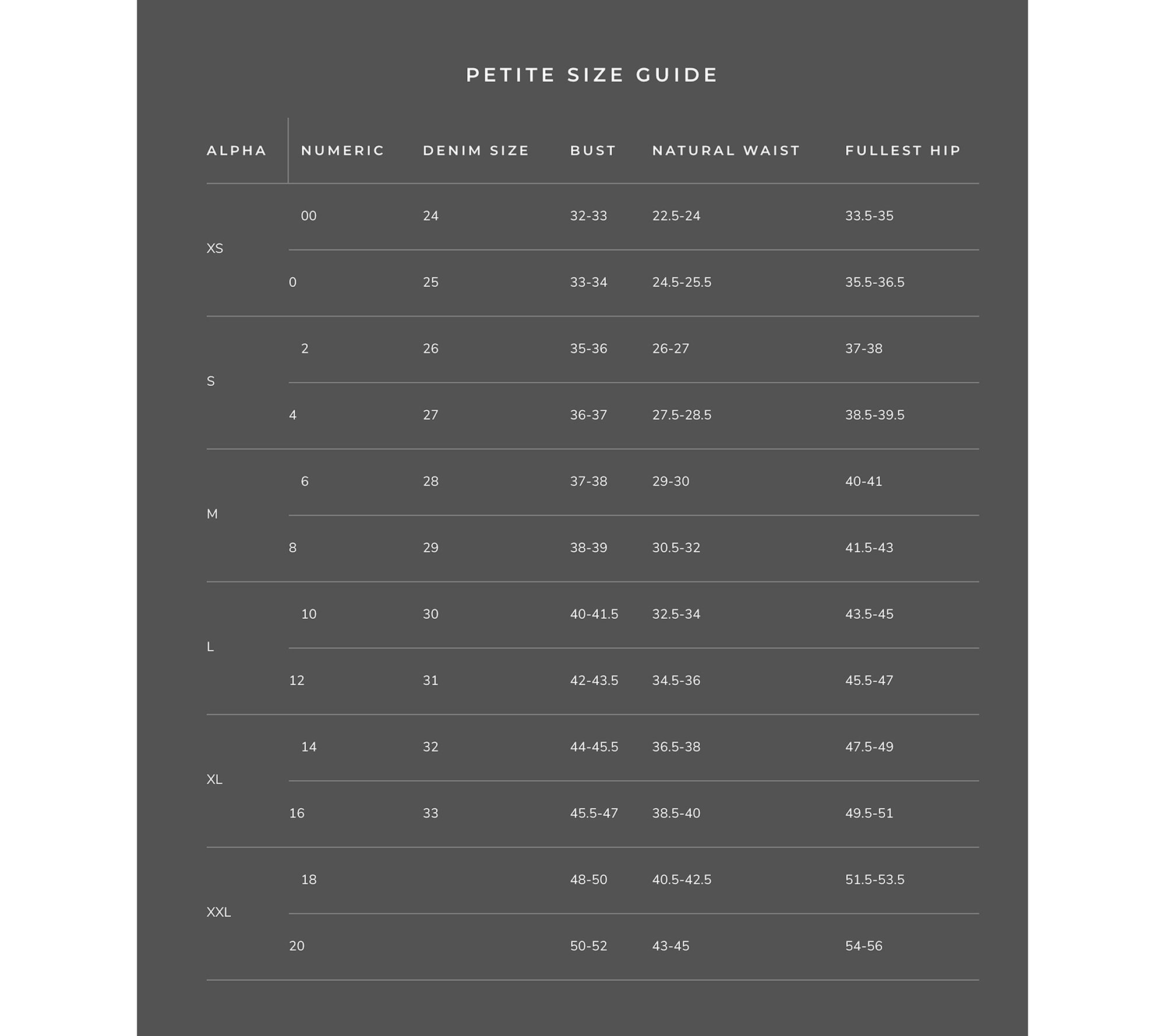Select the L alpha size label

click(210, 647)
